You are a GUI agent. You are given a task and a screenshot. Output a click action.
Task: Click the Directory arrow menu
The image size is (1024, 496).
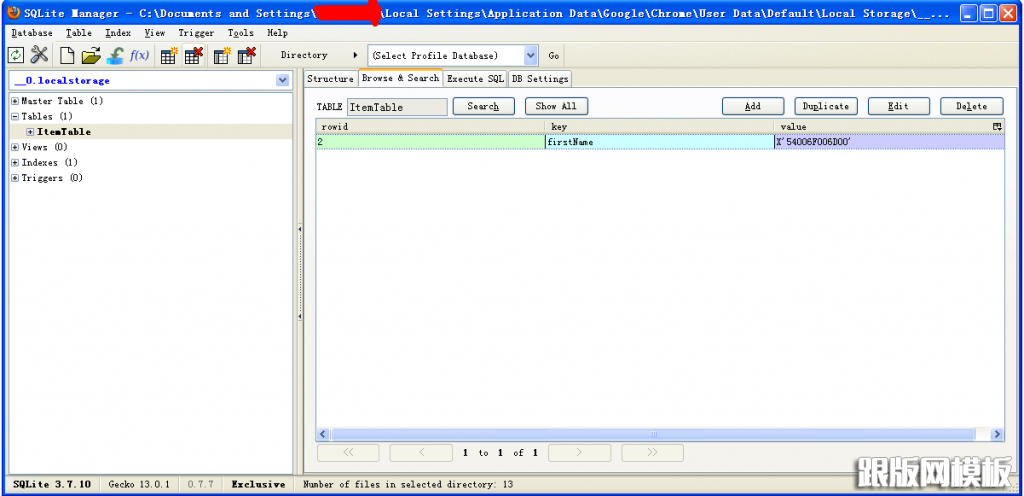click(355, 55)
